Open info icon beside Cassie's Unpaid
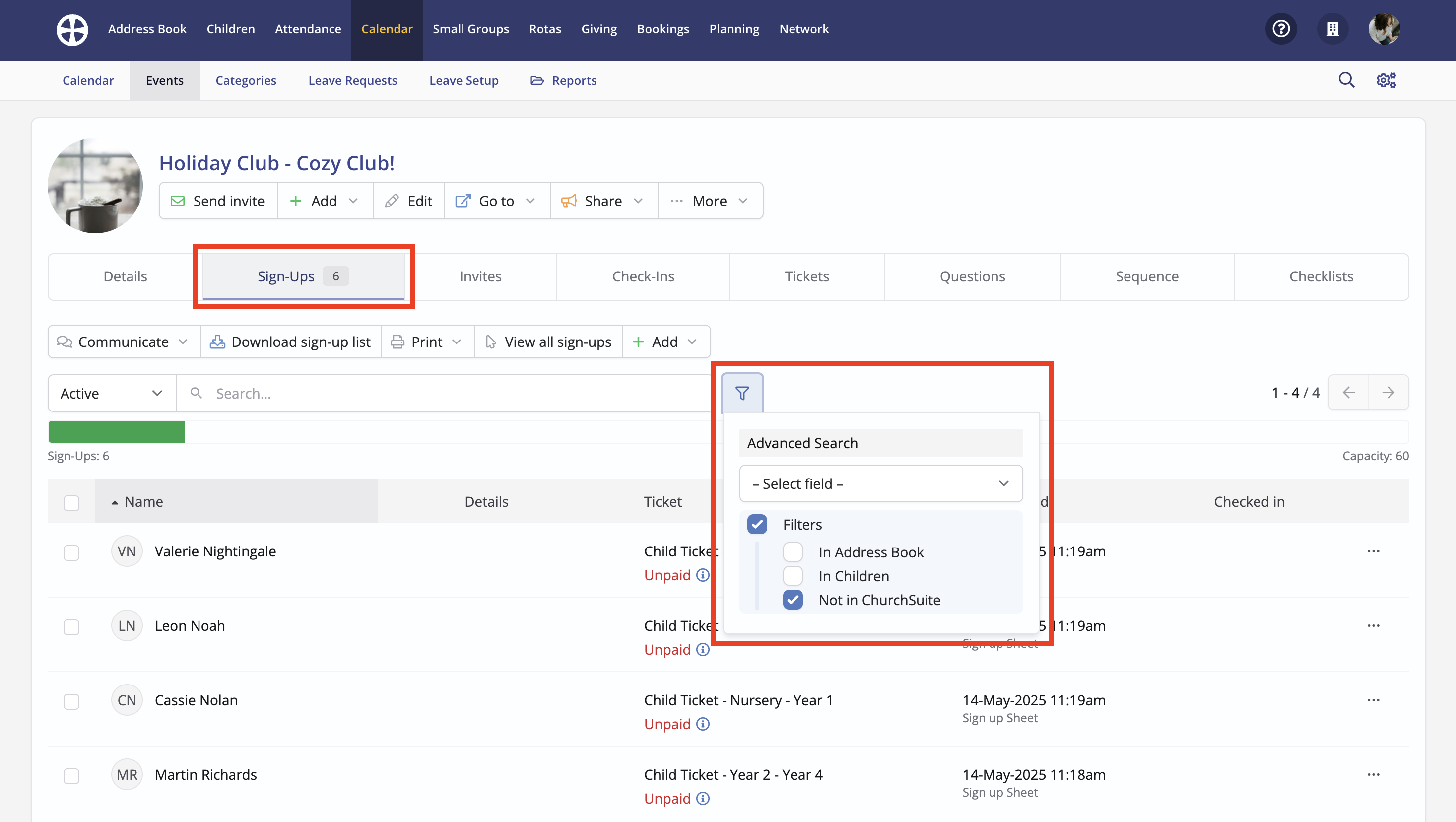 pyautogui.click(x=703, y=724)
